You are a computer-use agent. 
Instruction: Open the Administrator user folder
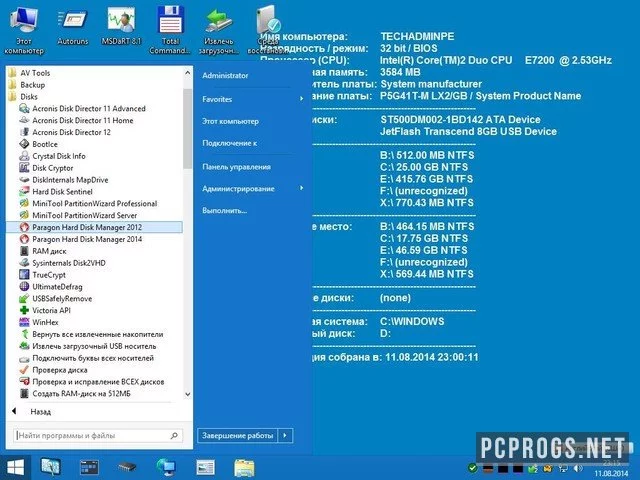(x=225, y=76)
